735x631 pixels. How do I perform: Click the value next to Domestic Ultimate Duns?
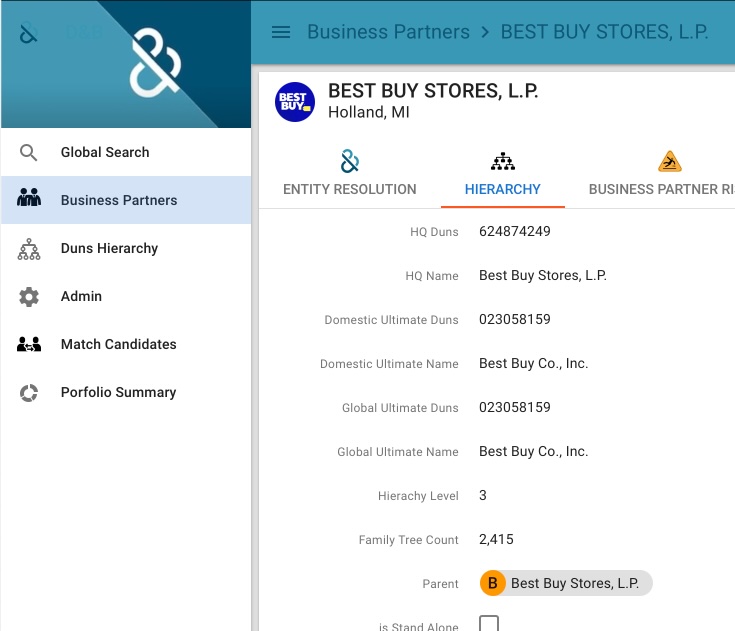[515, 319]
